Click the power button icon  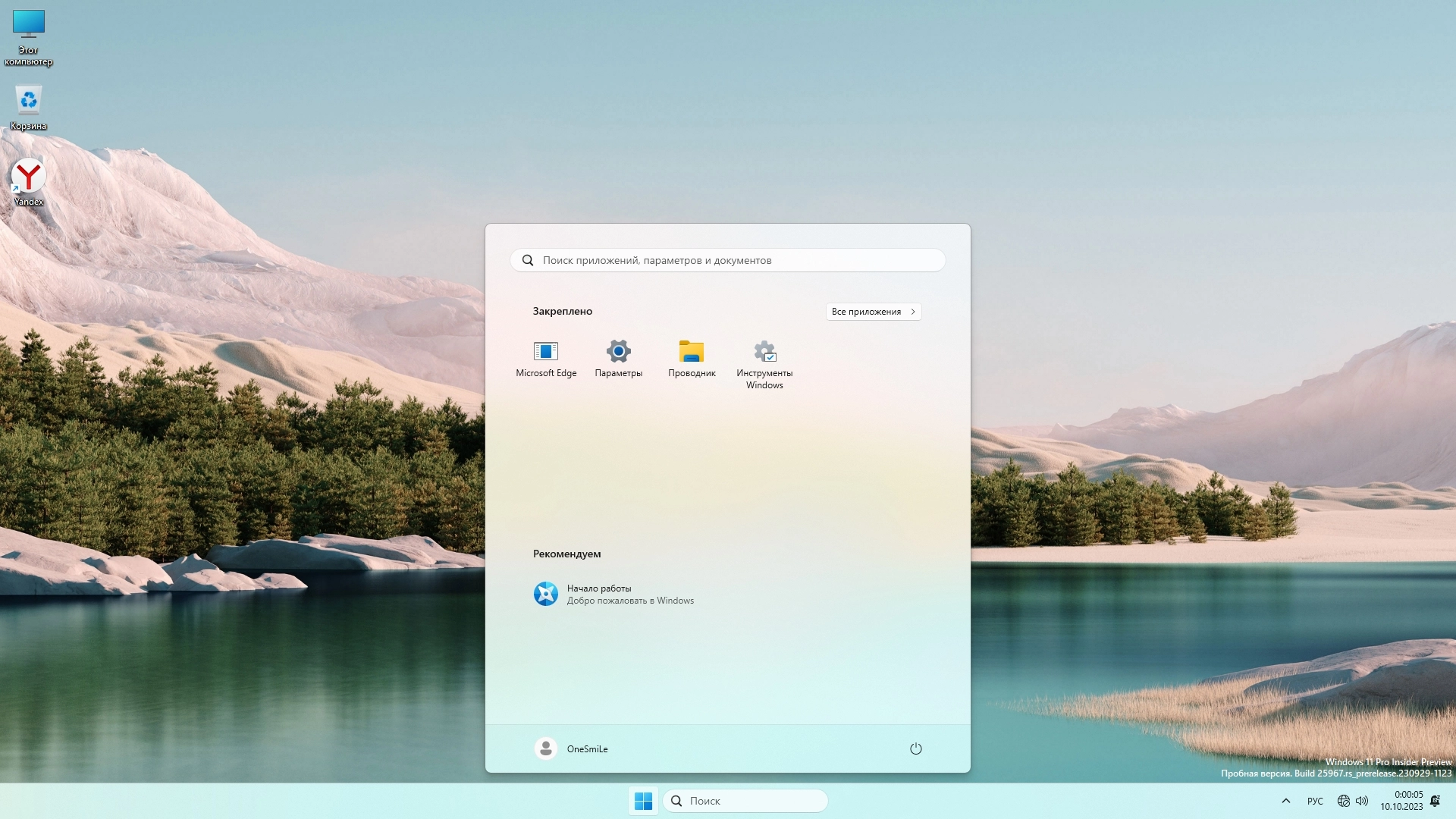[x=915, y=748]
